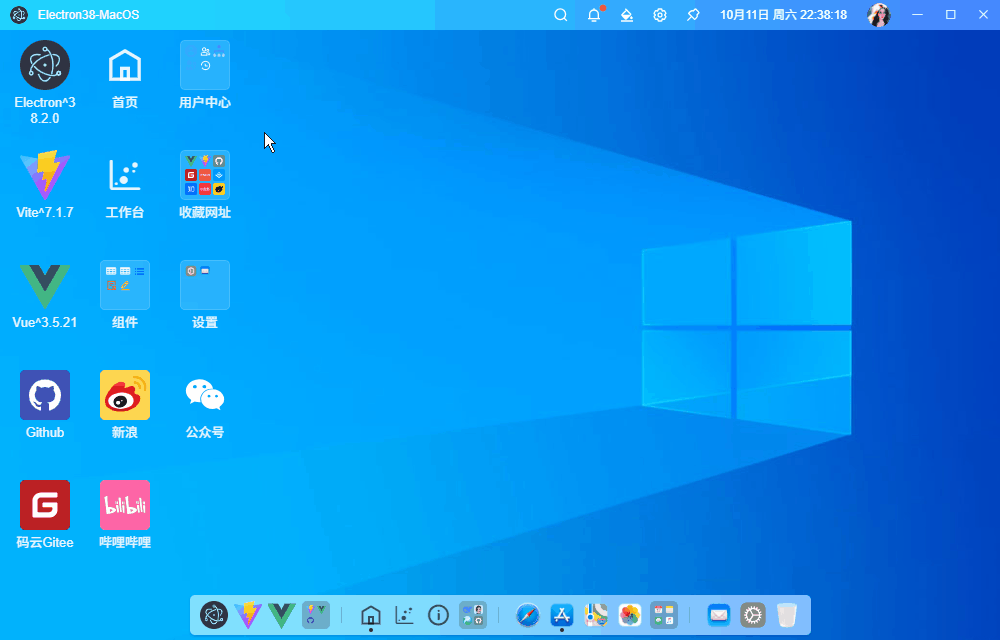
Task: Click the theme paint bucket icon
Action: tap(627, 15)
